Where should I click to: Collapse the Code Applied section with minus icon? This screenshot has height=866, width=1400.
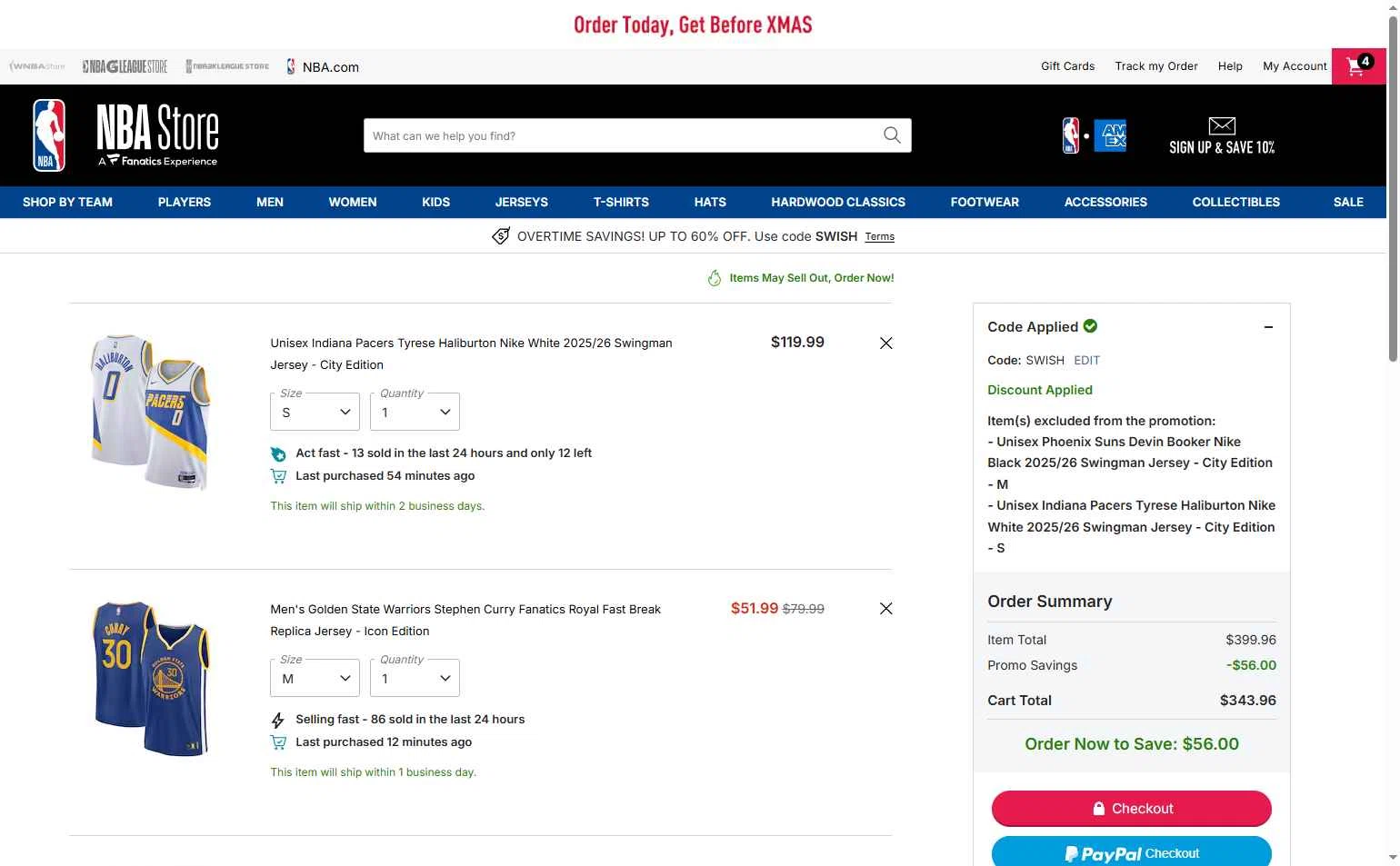pos(1268,327)
